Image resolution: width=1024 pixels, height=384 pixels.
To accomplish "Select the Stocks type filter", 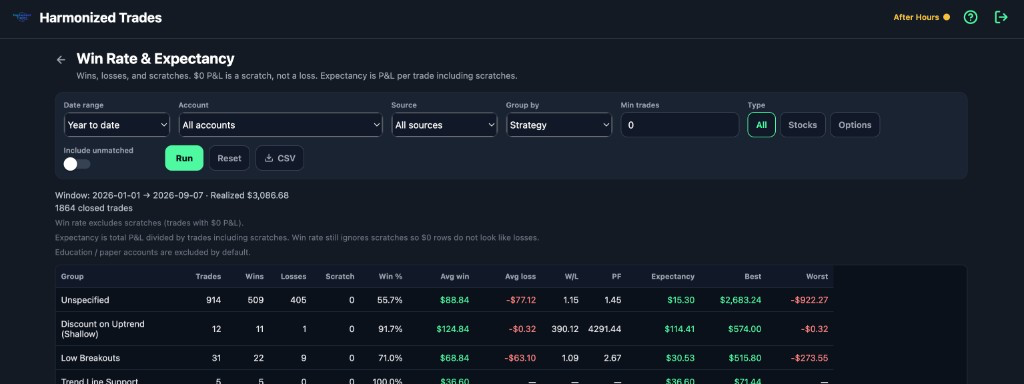I will [x=803, y=125].
